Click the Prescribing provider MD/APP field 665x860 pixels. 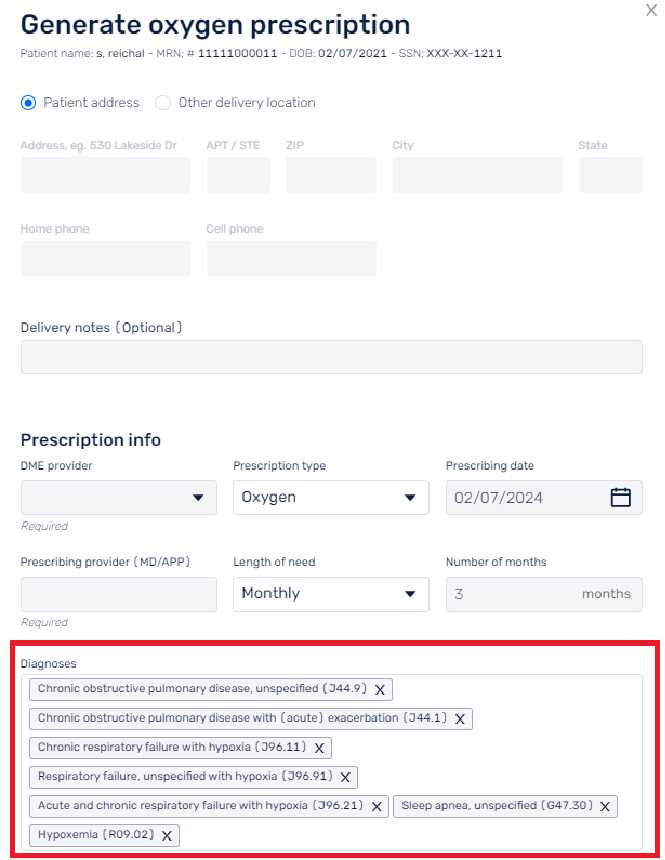point(119,594)
